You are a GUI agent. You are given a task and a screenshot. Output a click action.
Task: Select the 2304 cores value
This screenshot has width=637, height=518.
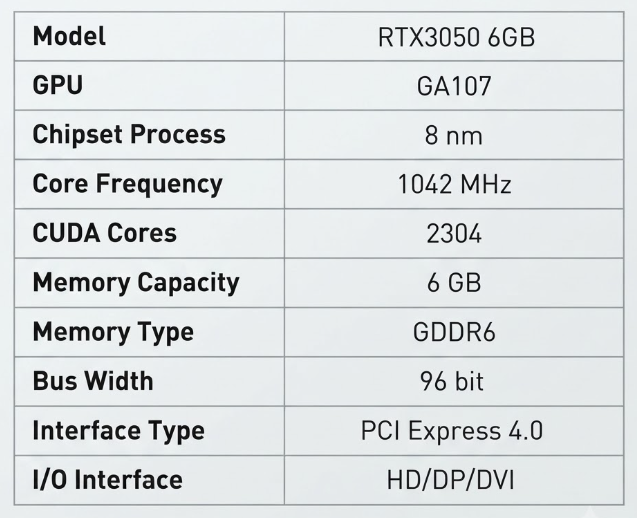click(x=454, y=234)
